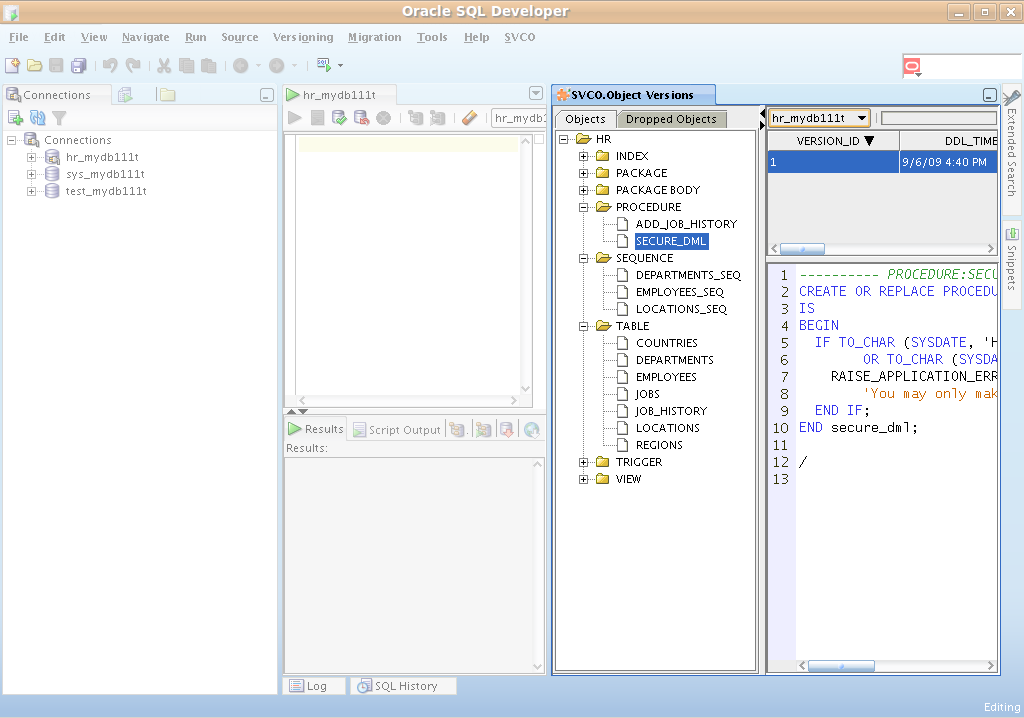1024x718 pixels.
Task: Click the Rollback icon in worksheet toolbar
Action: [x=361, y=118]
